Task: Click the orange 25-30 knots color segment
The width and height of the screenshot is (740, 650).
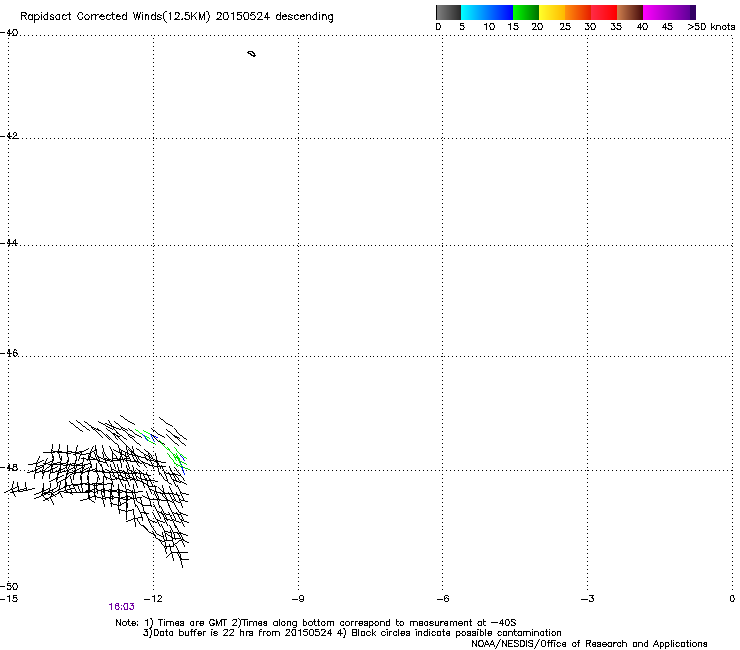Action: (578, 12)
